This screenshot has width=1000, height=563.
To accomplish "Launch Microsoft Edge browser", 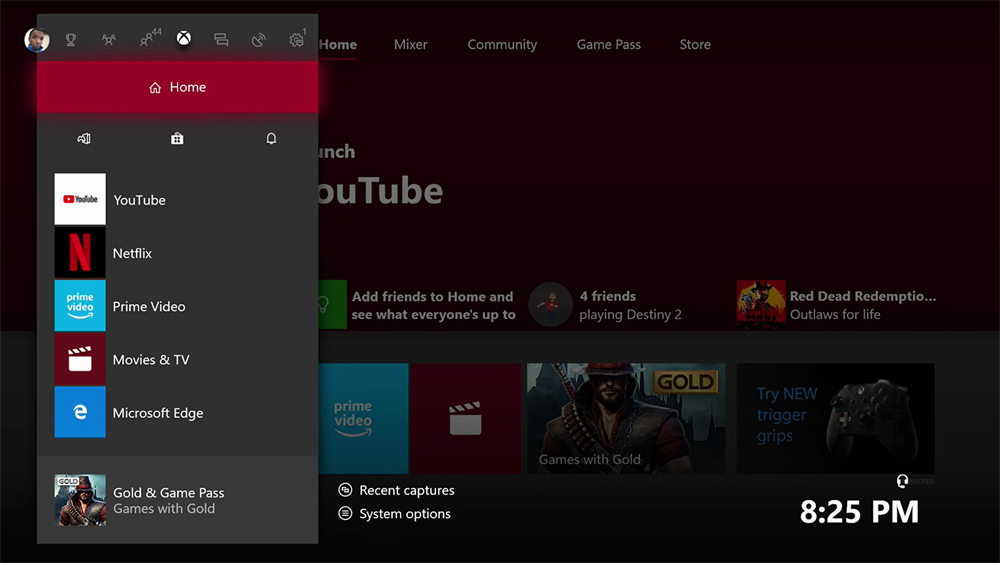I will pos(177,412).
